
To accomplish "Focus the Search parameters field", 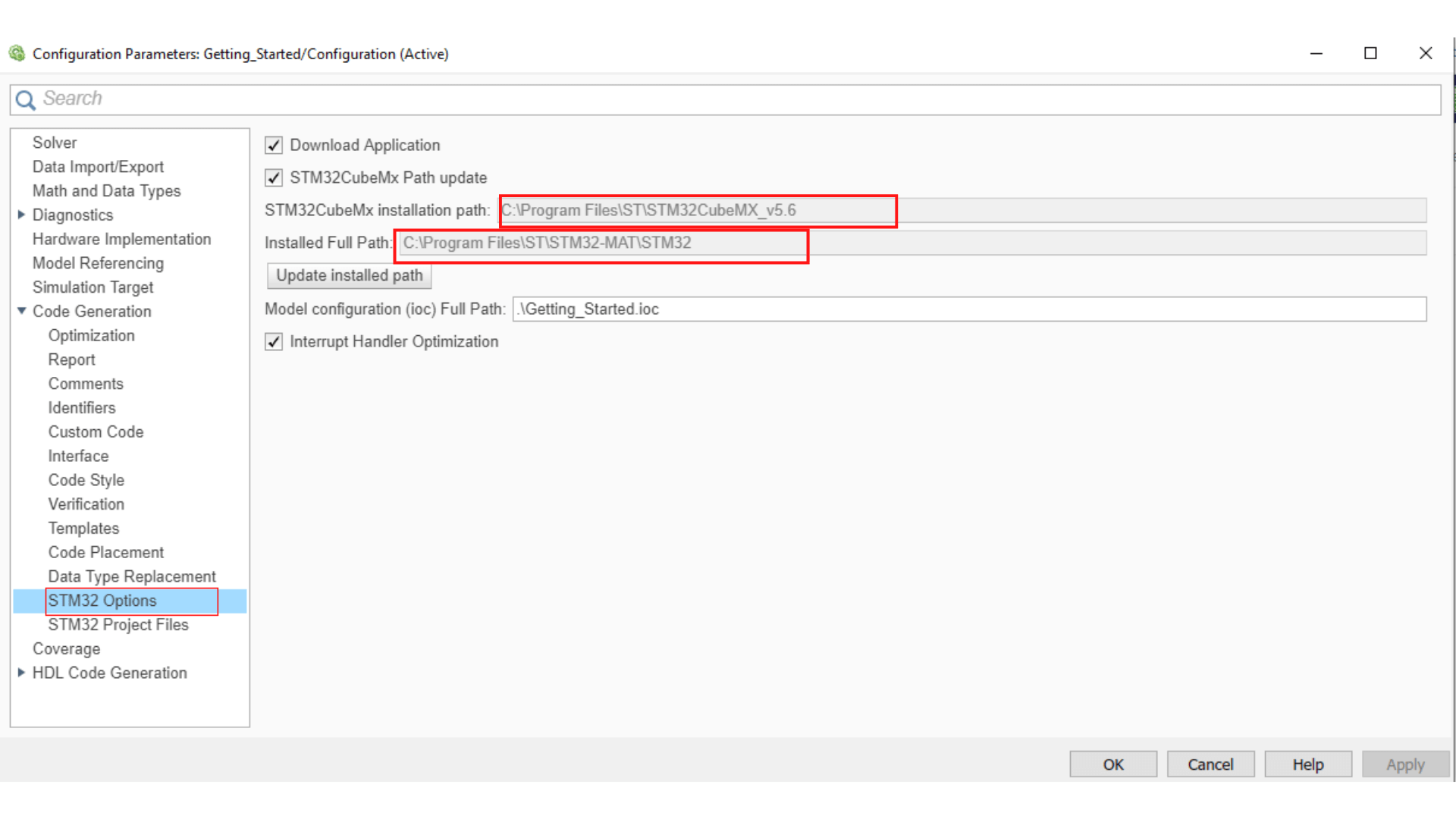I will (x=725, y=99).
